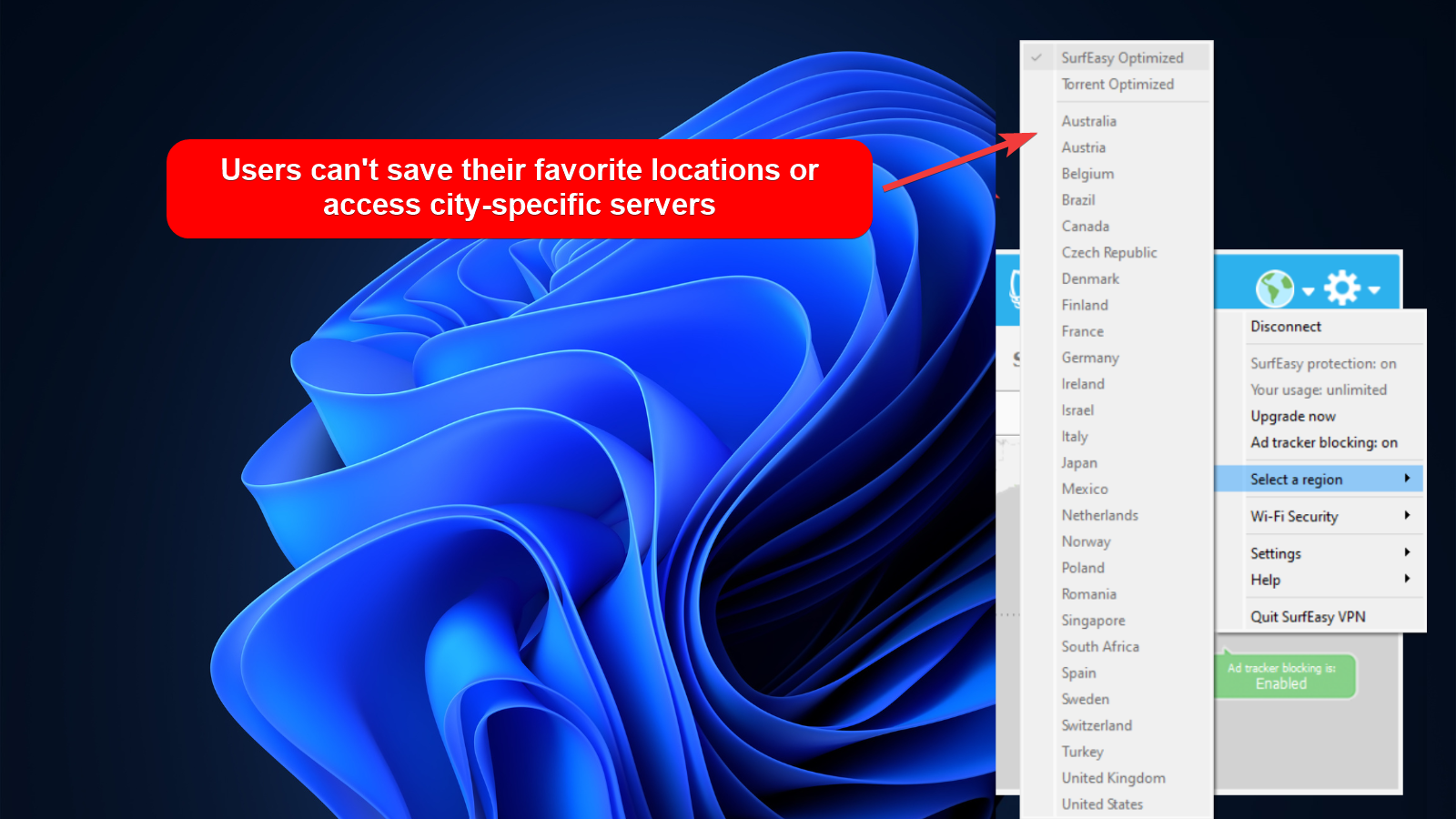Click the SurfEasy protection: on status
Screen dimensions: 1456x819
coord(1323,364)
